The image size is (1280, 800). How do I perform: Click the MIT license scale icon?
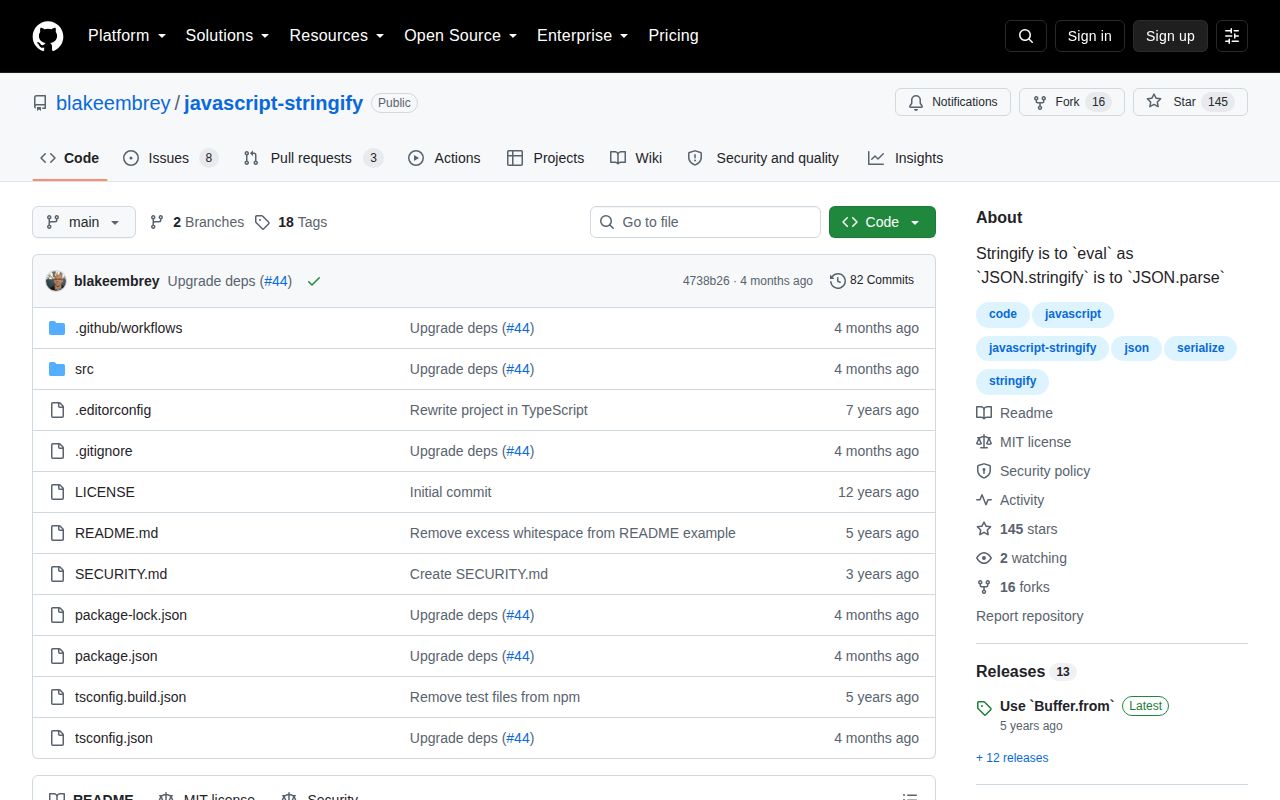984,442
